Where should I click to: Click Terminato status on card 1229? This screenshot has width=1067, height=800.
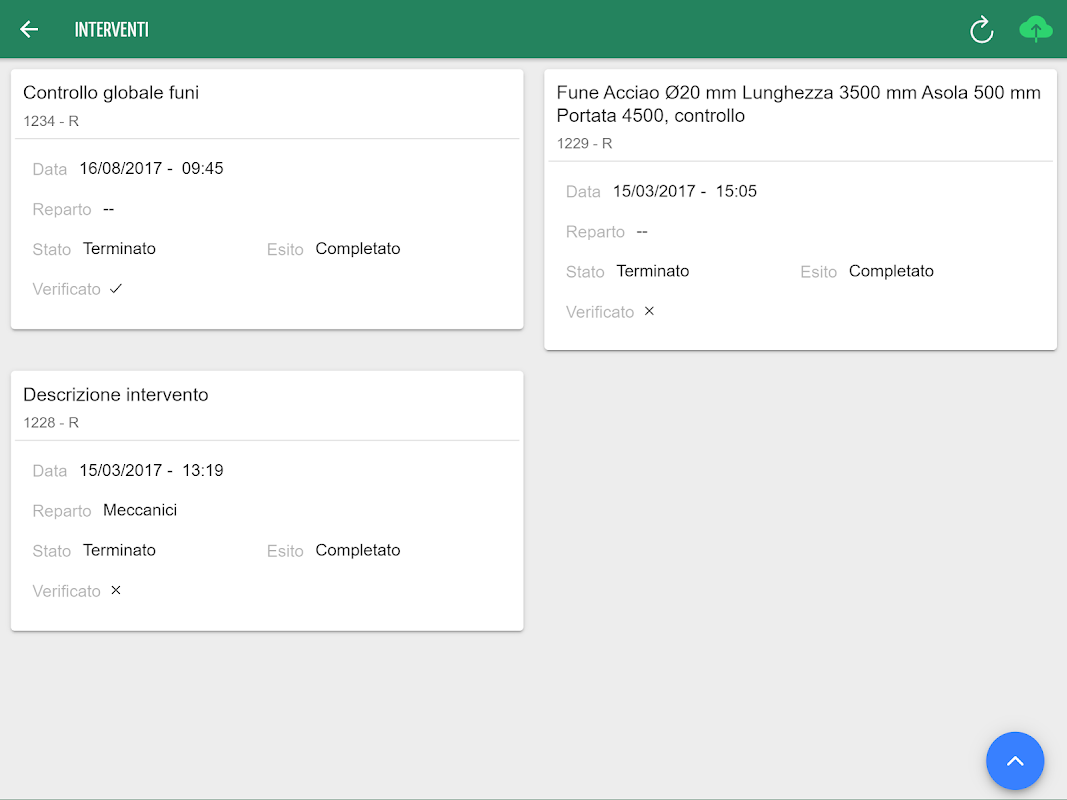[x=653, y=271]
